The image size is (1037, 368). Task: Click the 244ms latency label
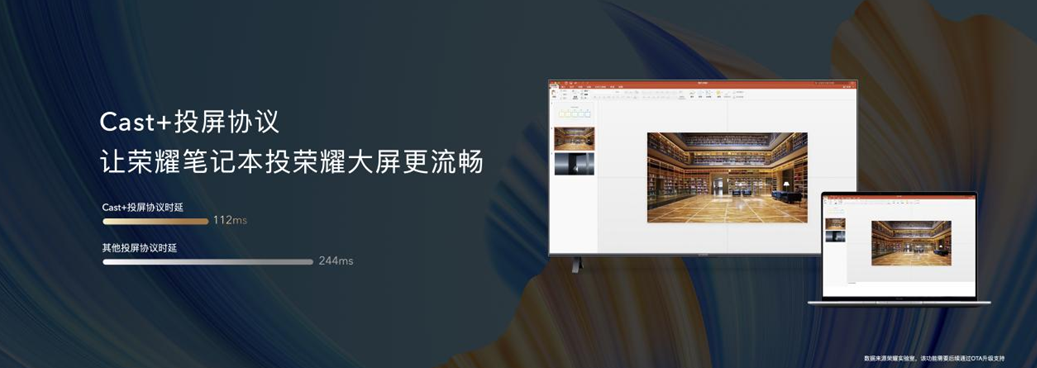(x=336, y=261)
